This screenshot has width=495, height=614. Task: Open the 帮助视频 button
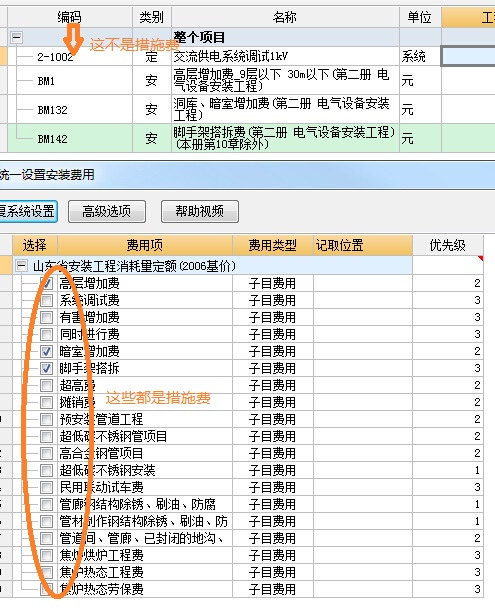coord(200,211)
